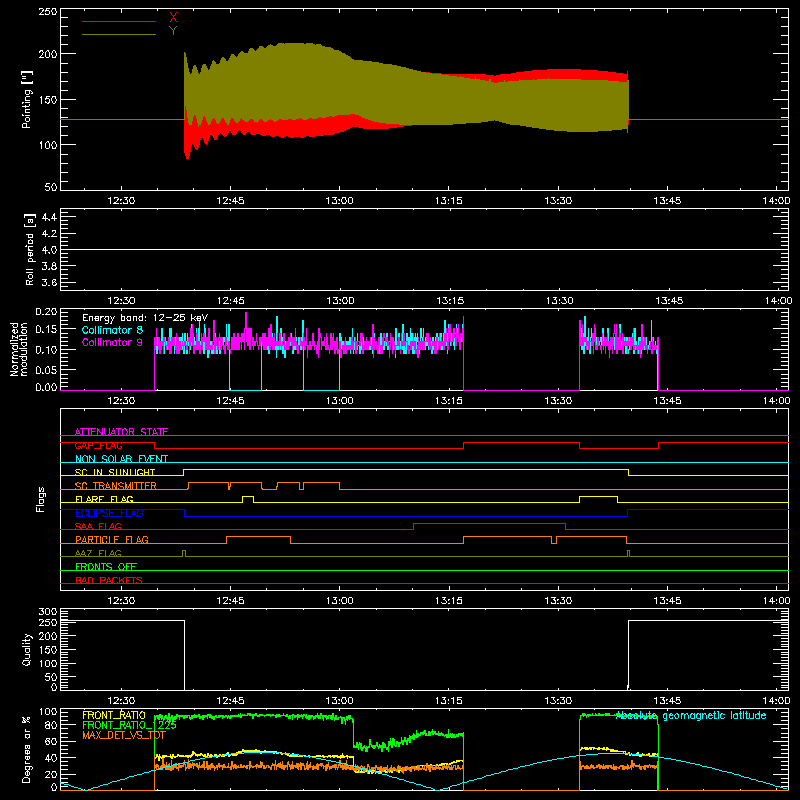Click 13:30 tick label under Flags plot
800x800 pixels.
(558, 601)
